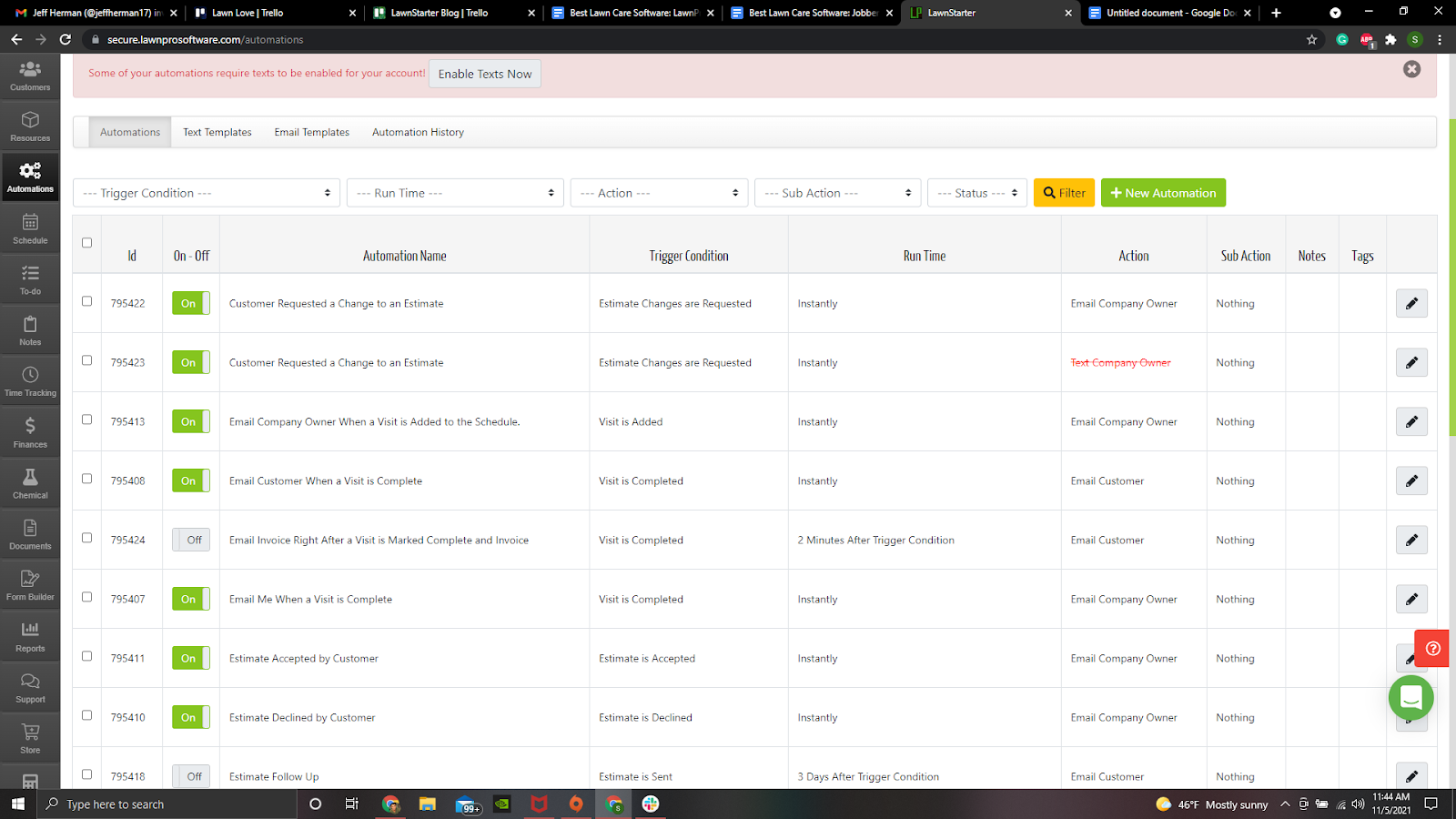Viewport: 1456px width, 819px height.
Task: Expand the Run Time filter dropdown
Action: point(455,192)
